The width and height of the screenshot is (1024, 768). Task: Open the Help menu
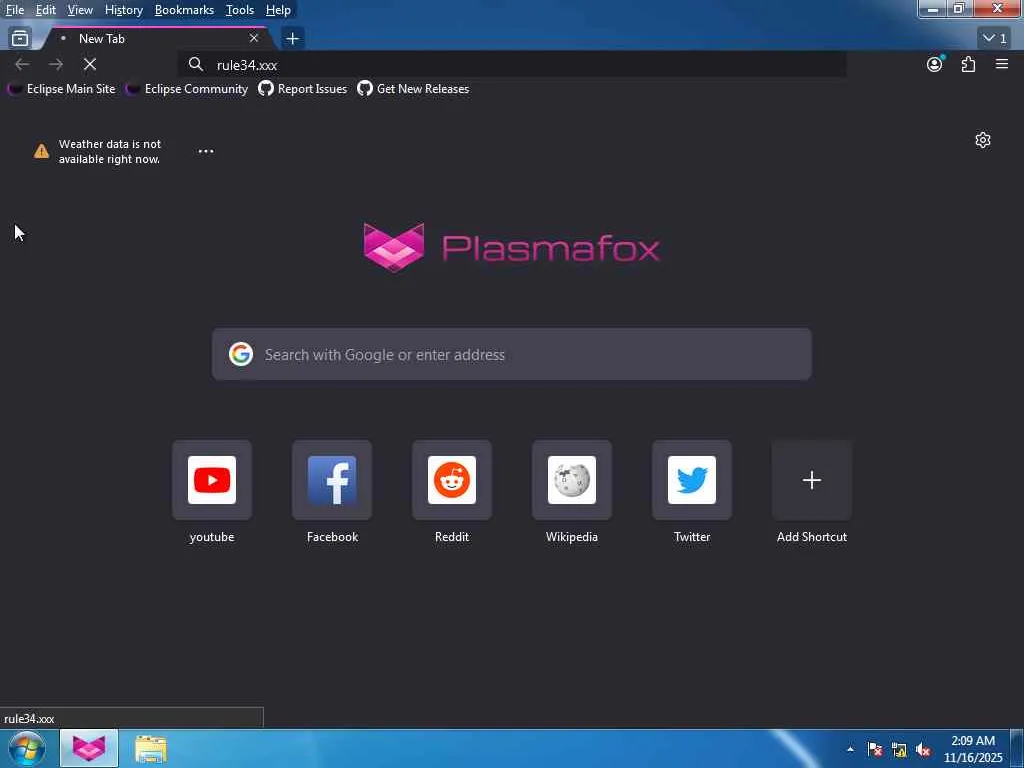[278, 10]
